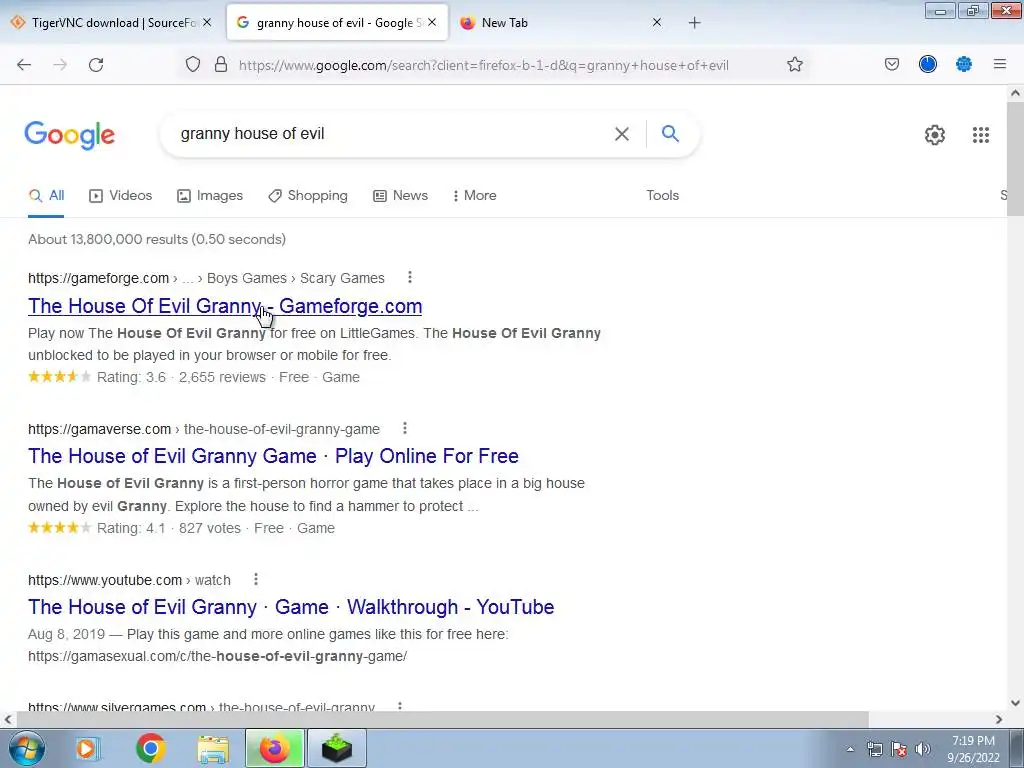Bookmark this page with the star
Screen dimensions: 1024x768
click(795, 65)
